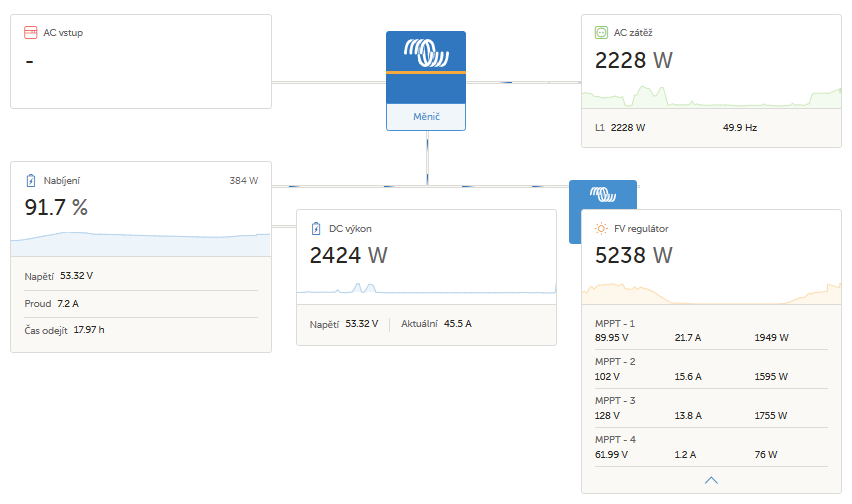Click the Proud 7.2 A row
This screenshot has height=504, width=852.
[x=141, y=304]
